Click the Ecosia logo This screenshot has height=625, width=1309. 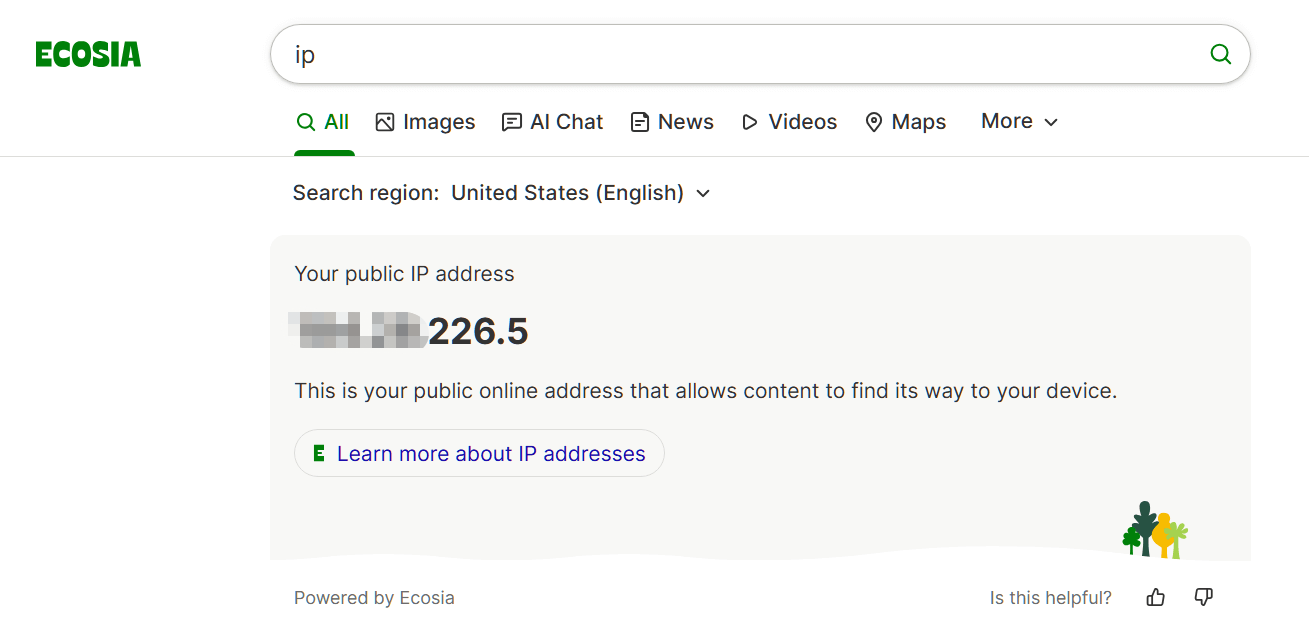point(88,55)
